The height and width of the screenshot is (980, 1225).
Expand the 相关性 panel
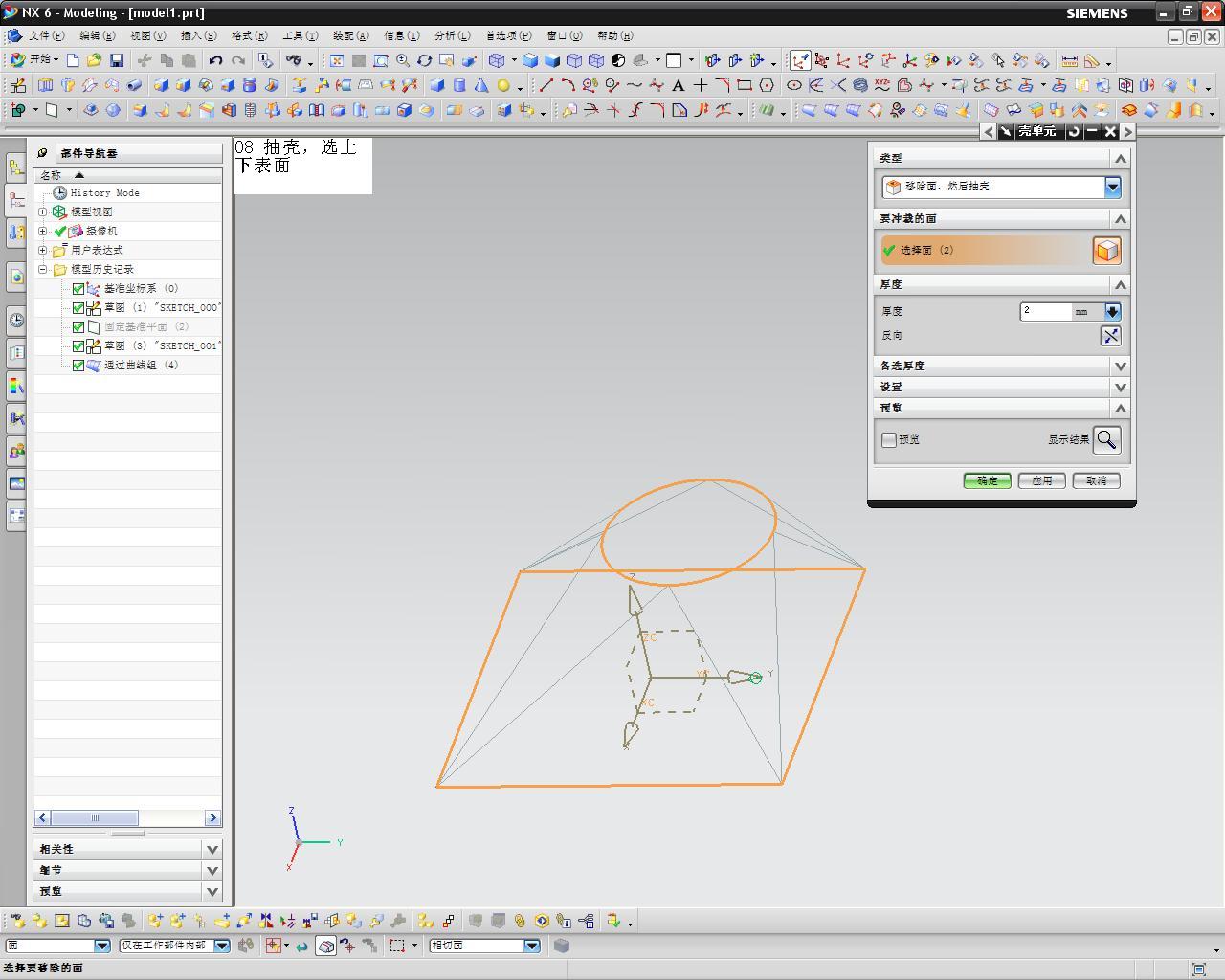coord(212,849)
